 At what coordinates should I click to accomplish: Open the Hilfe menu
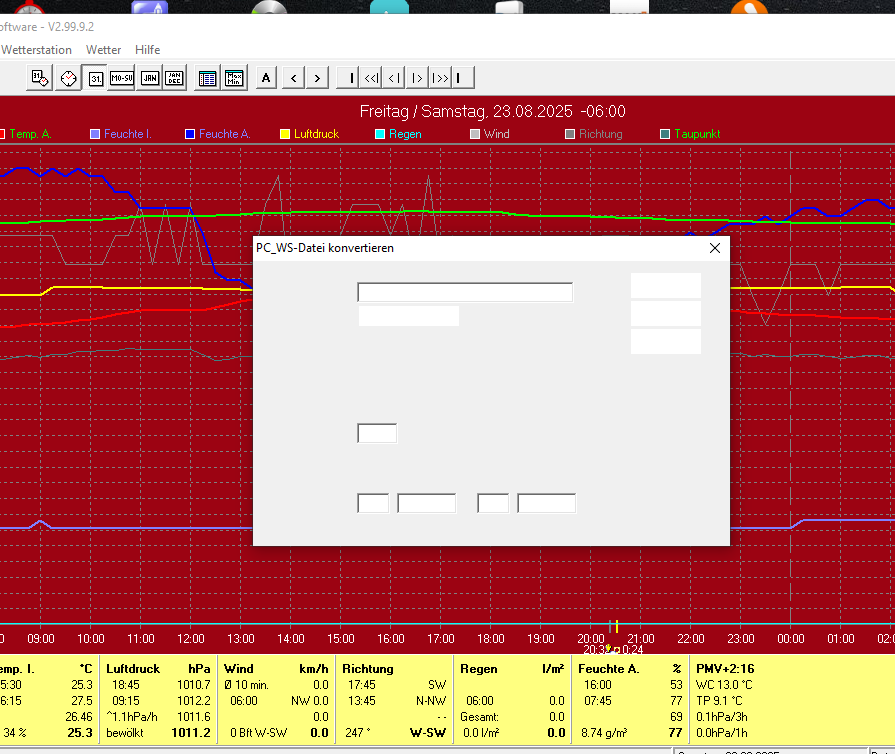[x=147, y=50]
